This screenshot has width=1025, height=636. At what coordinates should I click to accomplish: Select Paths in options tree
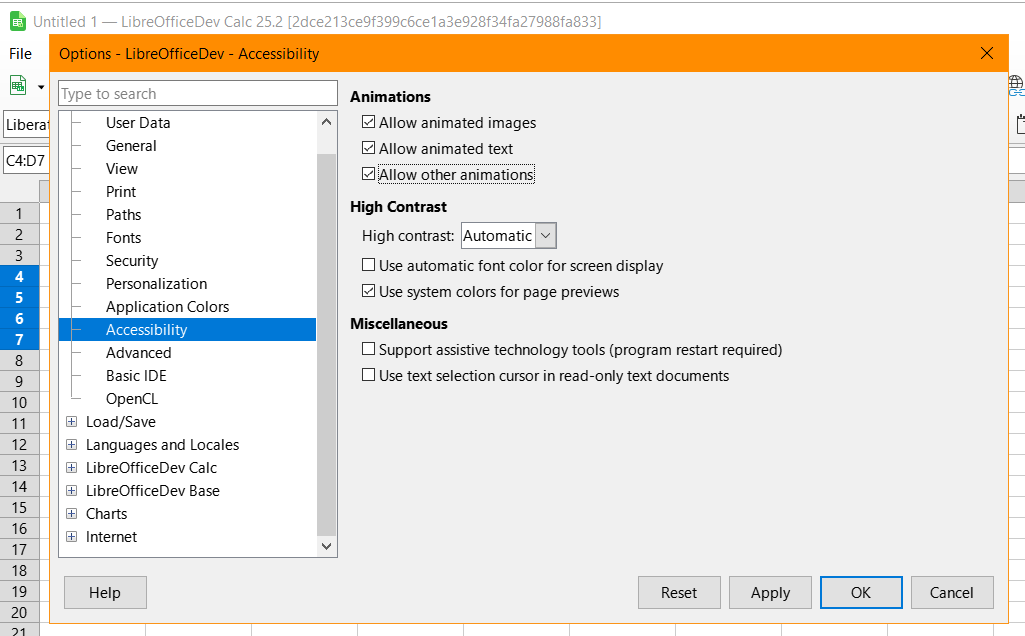point(124,214)
